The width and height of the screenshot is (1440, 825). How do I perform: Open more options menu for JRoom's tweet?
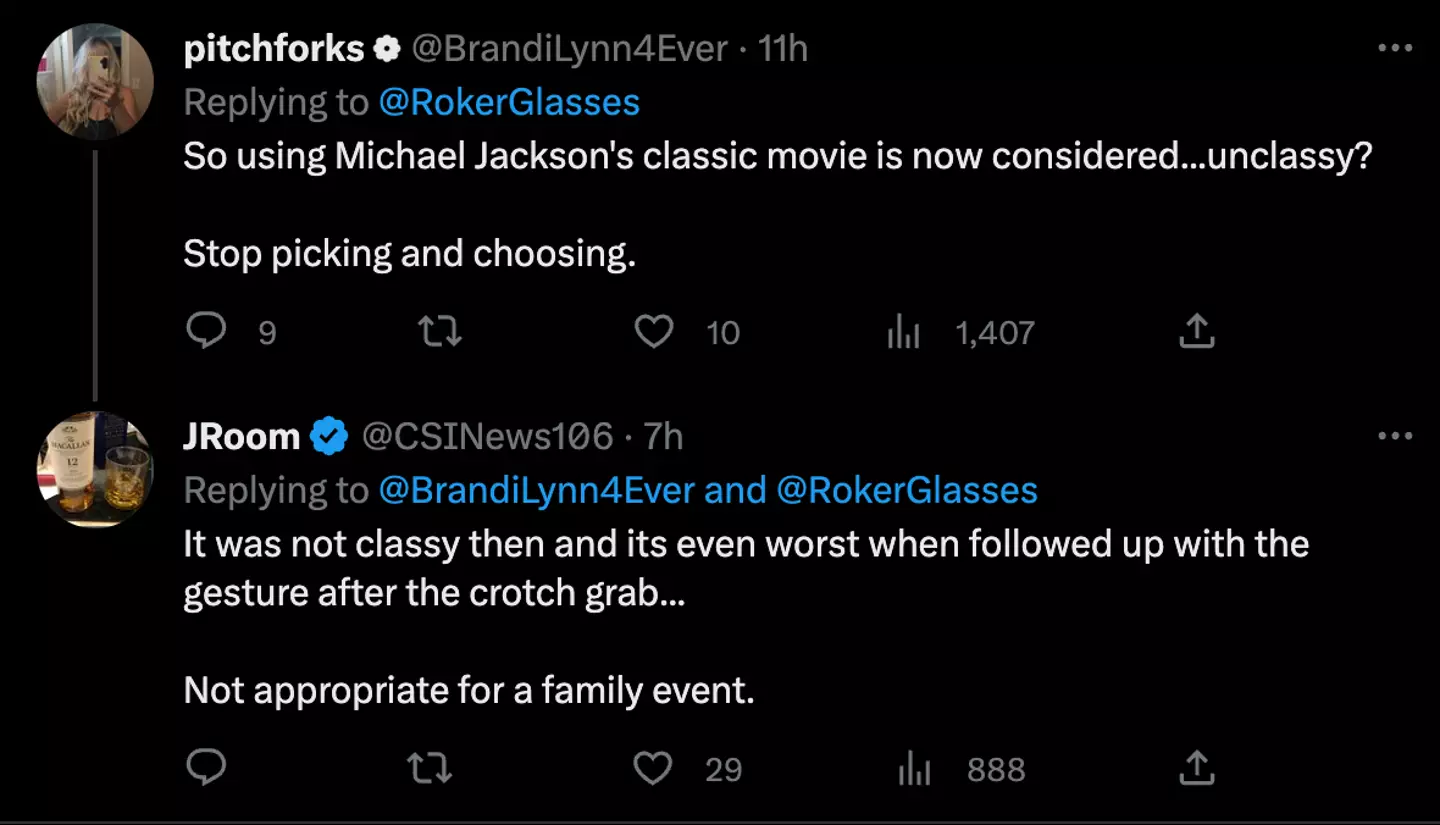coord(1395,436)
